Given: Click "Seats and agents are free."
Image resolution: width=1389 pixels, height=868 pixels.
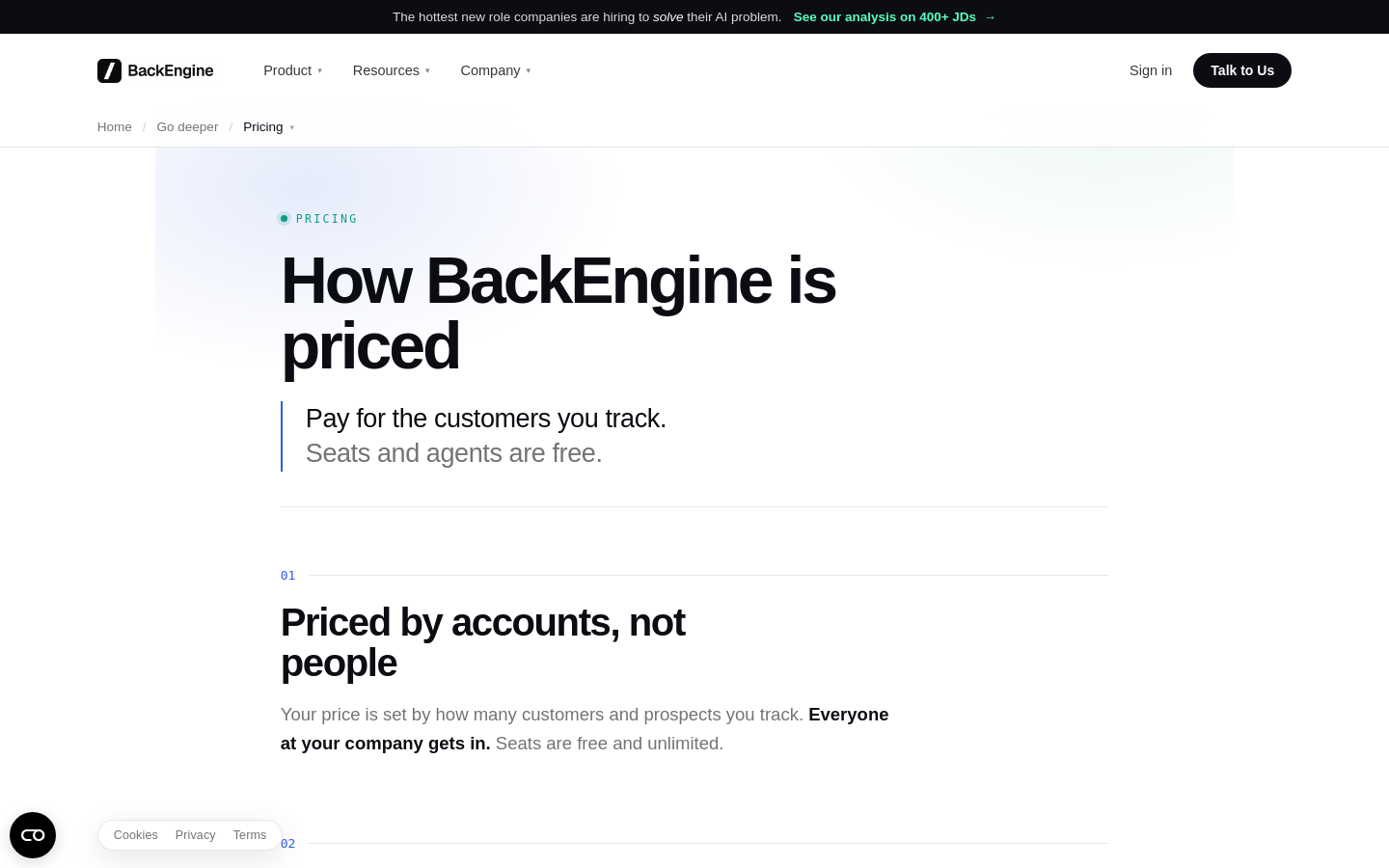Looking at the screenshot, I should point(454,453).
